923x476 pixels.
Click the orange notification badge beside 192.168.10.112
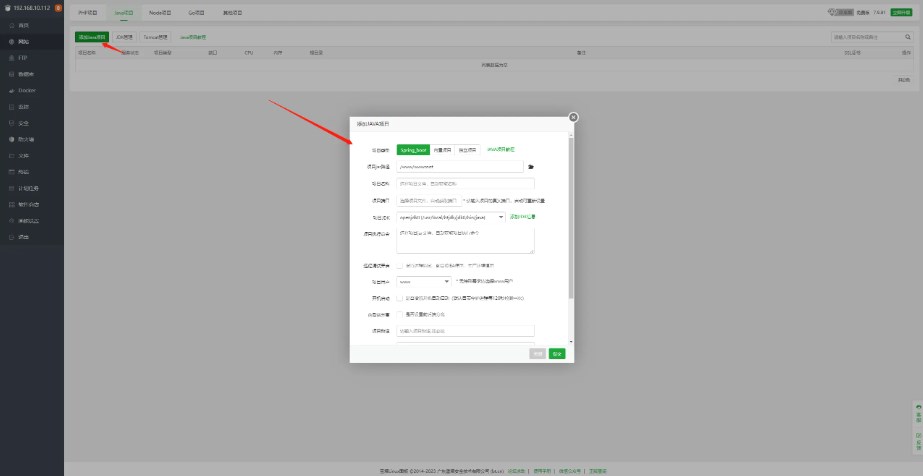click(x=58, y=8)
